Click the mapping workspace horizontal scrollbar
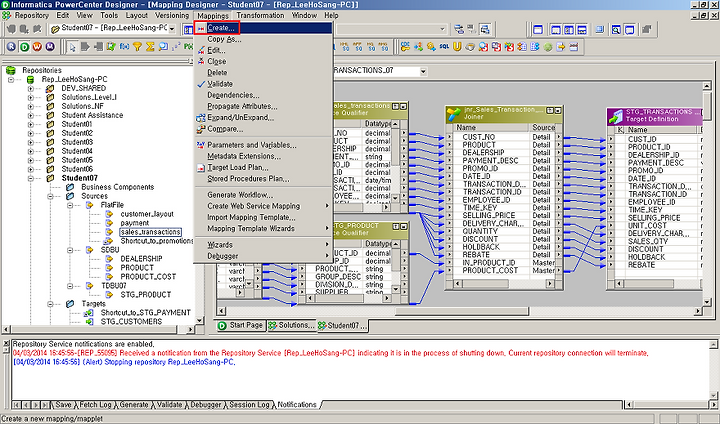720x424 pixels. [460, 311]
